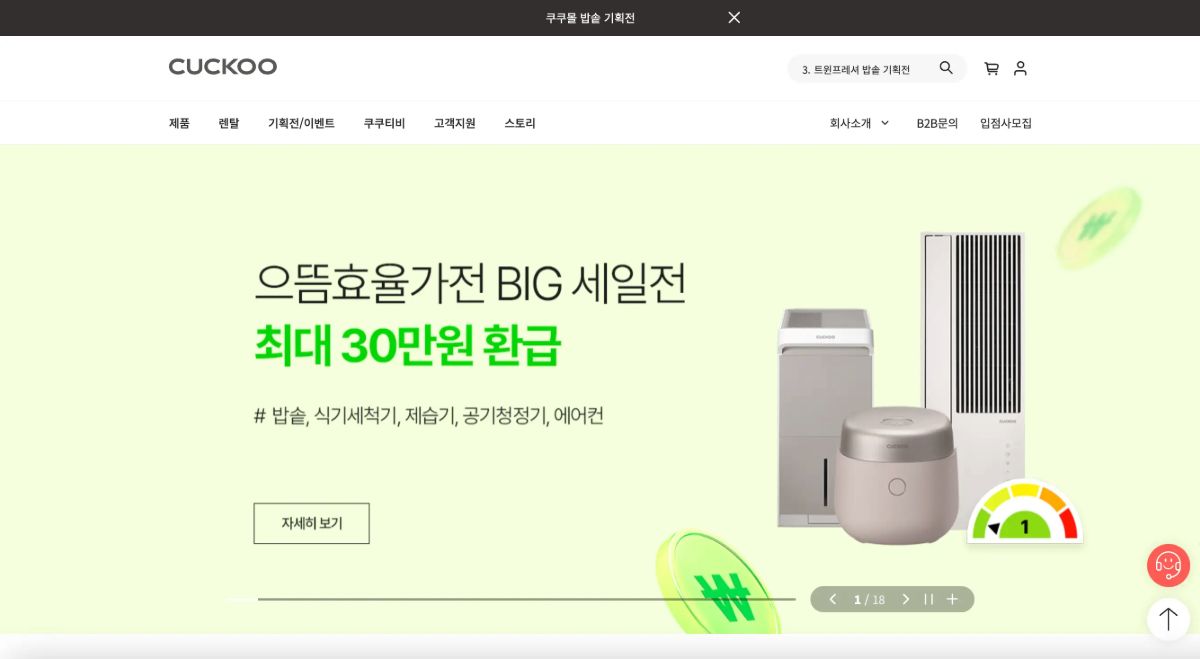The image size is (1200, 659).
Task: Click the search magnifier icon
Action: coord(946,68)
